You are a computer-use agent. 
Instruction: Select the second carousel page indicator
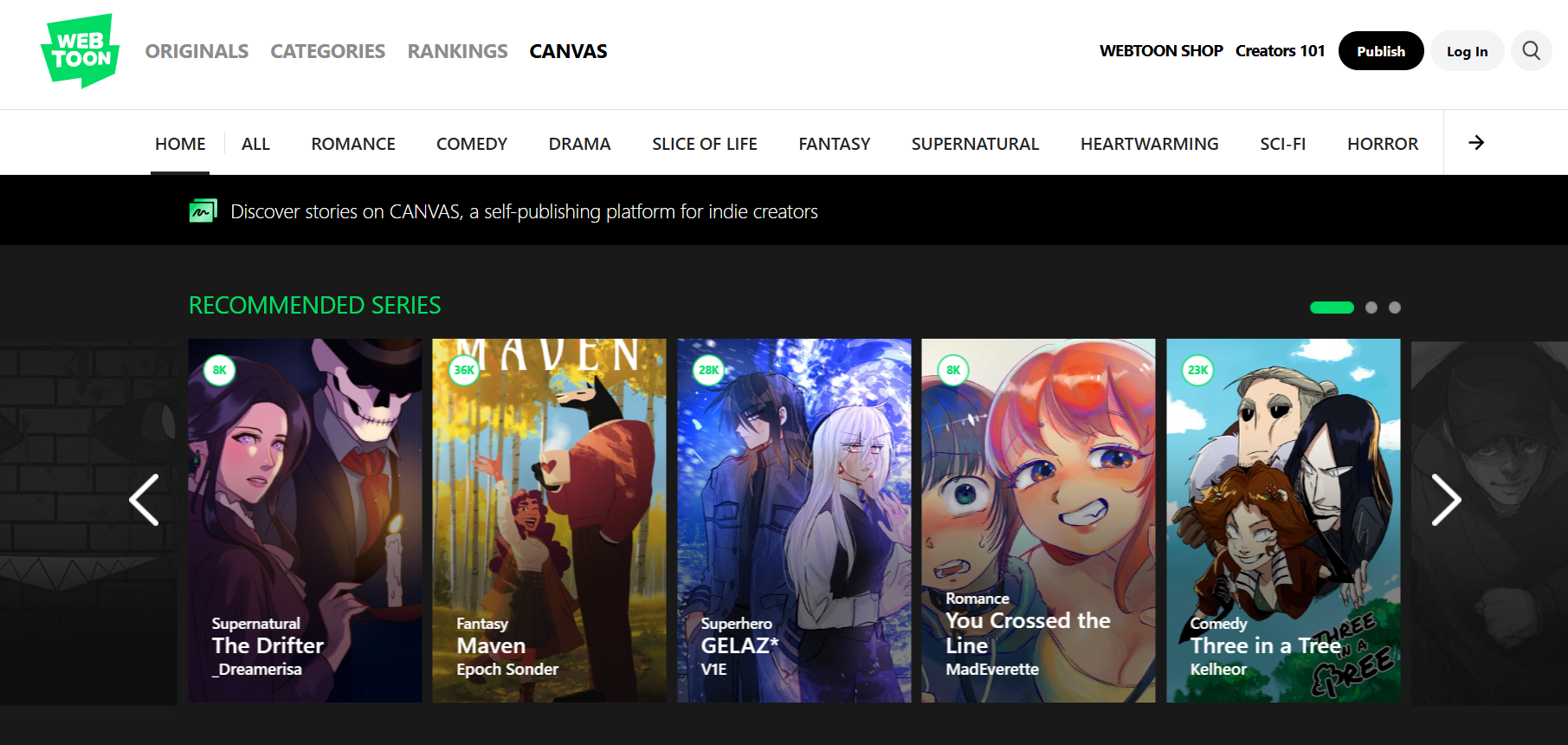(x=1371, y=308)
